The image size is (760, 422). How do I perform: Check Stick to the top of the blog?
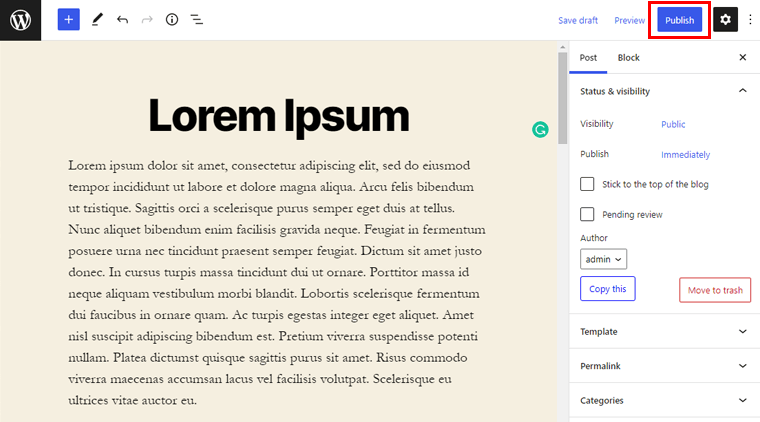coord(587,184)
